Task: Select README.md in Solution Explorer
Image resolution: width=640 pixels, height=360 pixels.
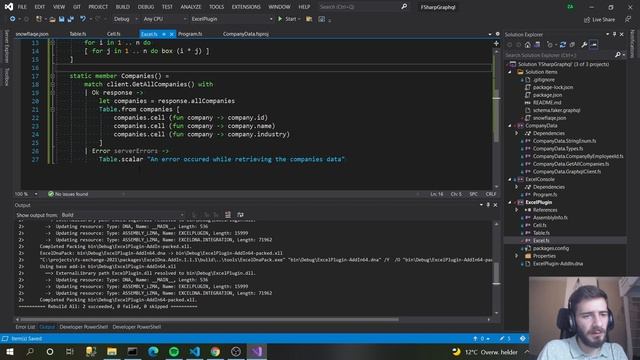Action: coord(547,102)
